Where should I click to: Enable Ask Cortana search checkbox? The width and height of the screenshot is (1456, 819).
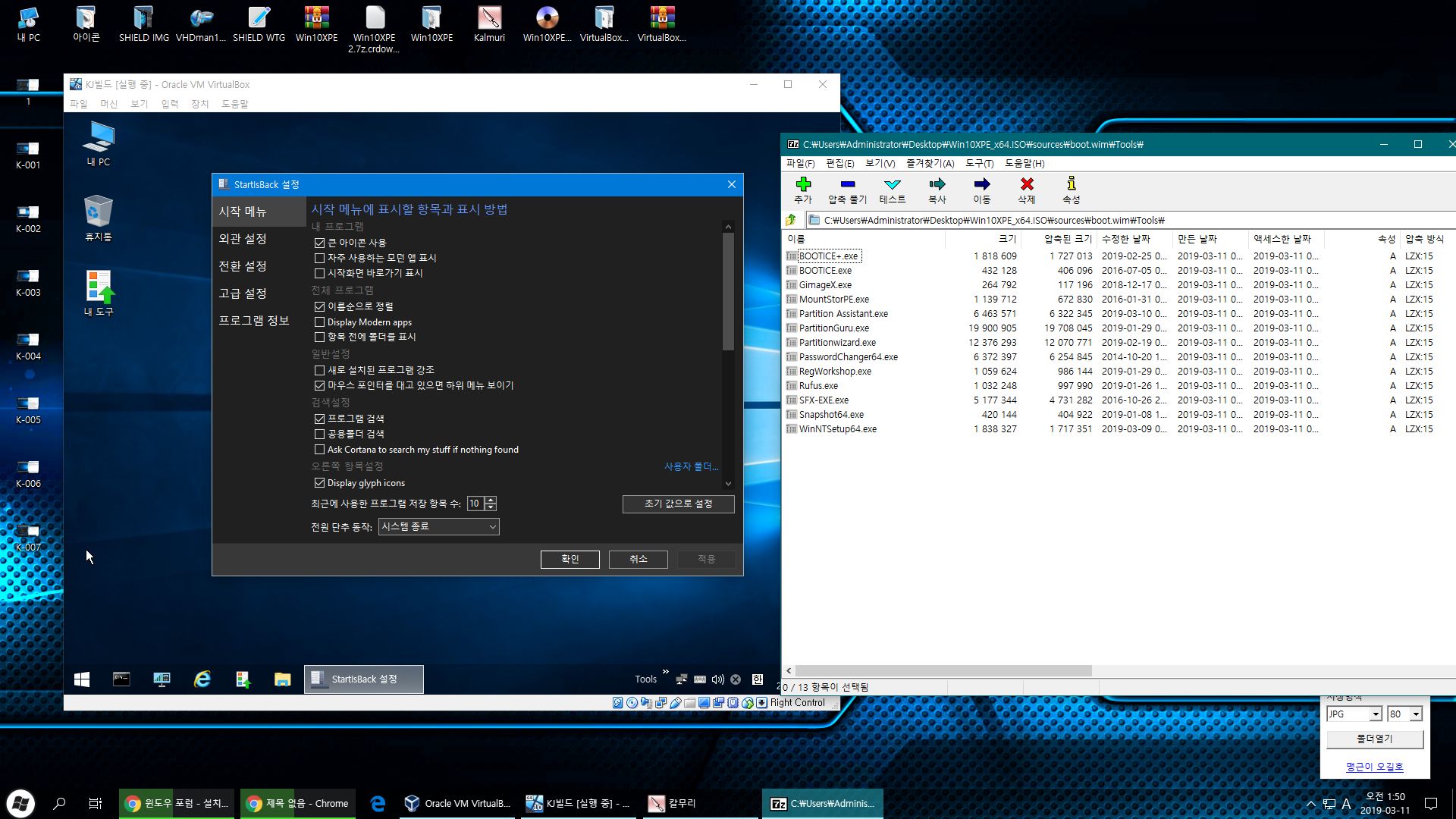(x=319, y=450)
